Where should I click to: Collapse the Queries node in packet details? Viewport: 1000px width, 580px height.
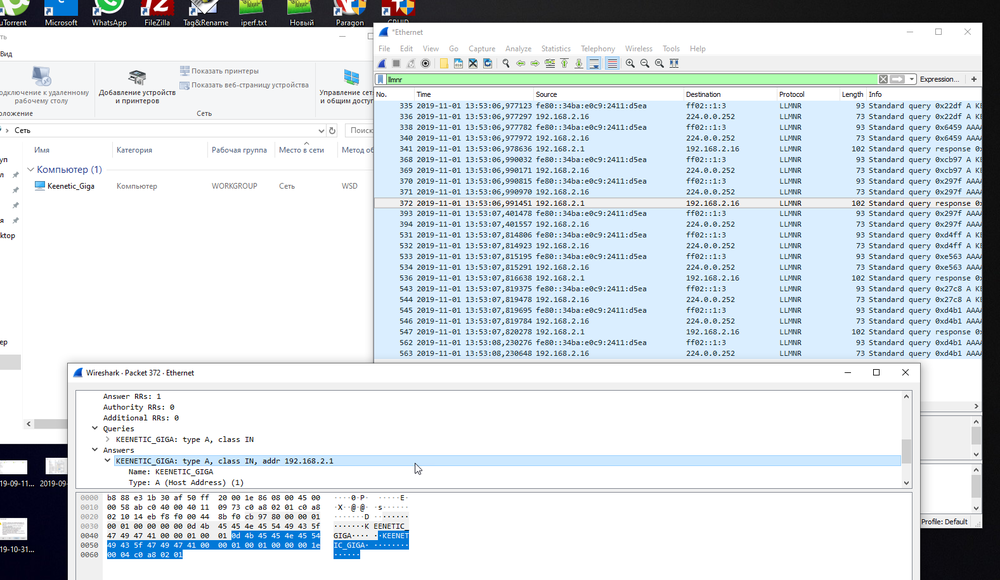(95, 429)
